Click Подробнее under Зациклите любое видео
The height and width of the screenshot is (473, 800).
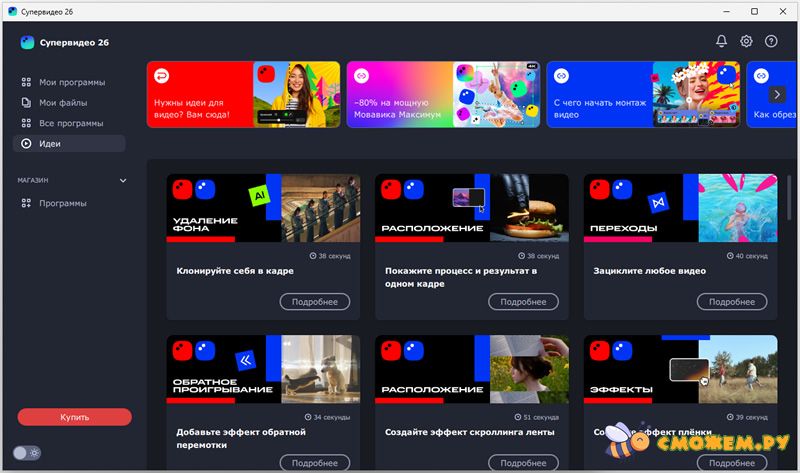732,302
